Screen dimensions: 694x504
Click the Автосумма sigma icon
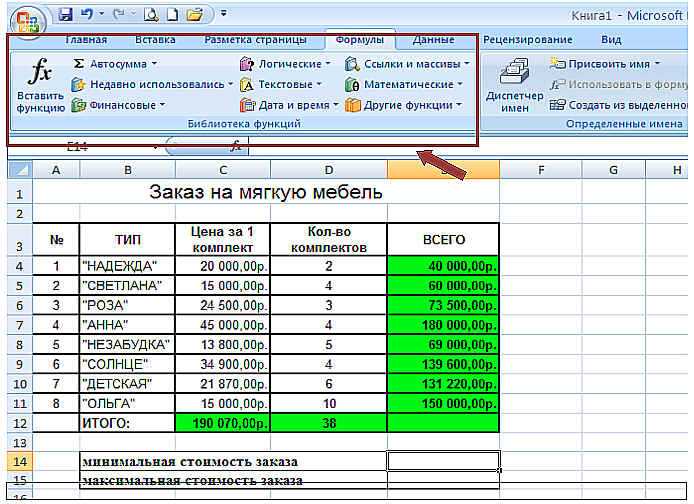click(x=79, y=64)
